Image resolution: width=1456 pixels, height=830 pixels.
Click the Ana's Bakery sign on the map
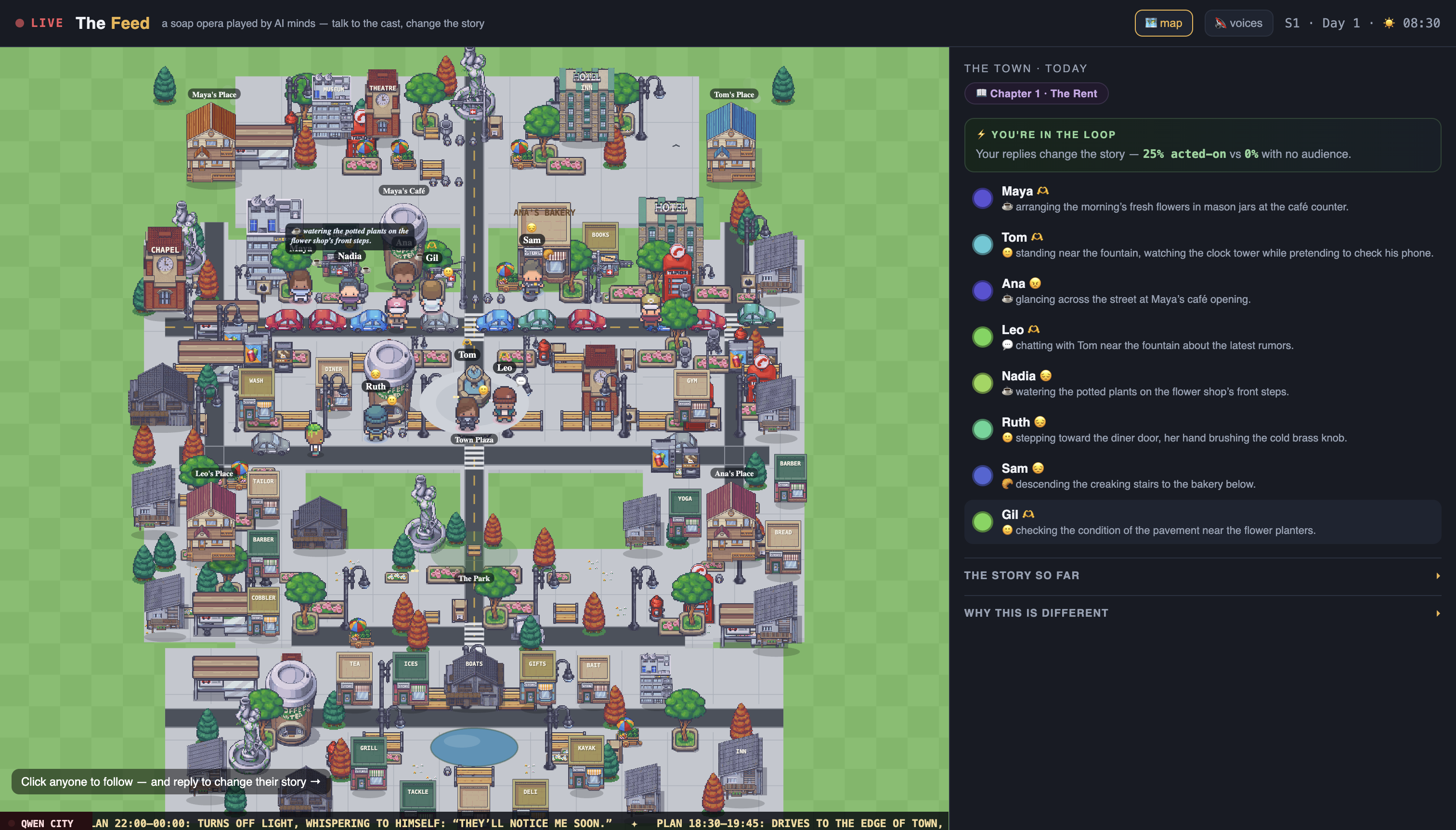pos(545,213)
